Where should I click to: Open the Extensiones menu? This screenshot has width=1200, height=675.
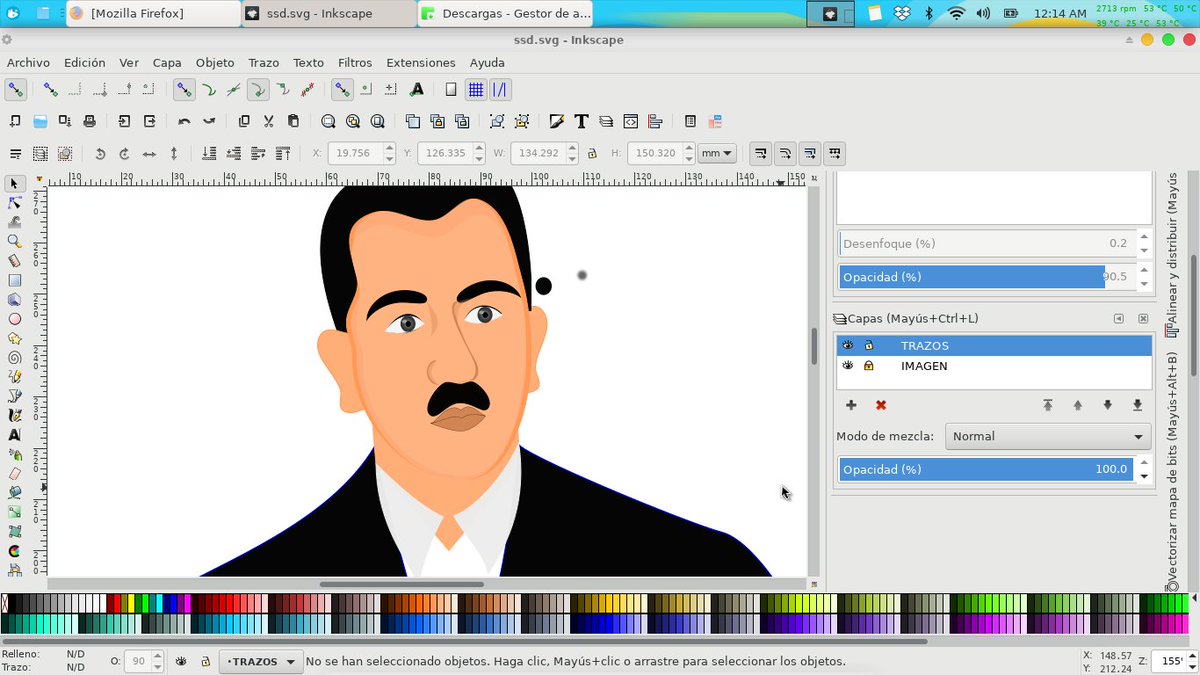pos(421,62)
